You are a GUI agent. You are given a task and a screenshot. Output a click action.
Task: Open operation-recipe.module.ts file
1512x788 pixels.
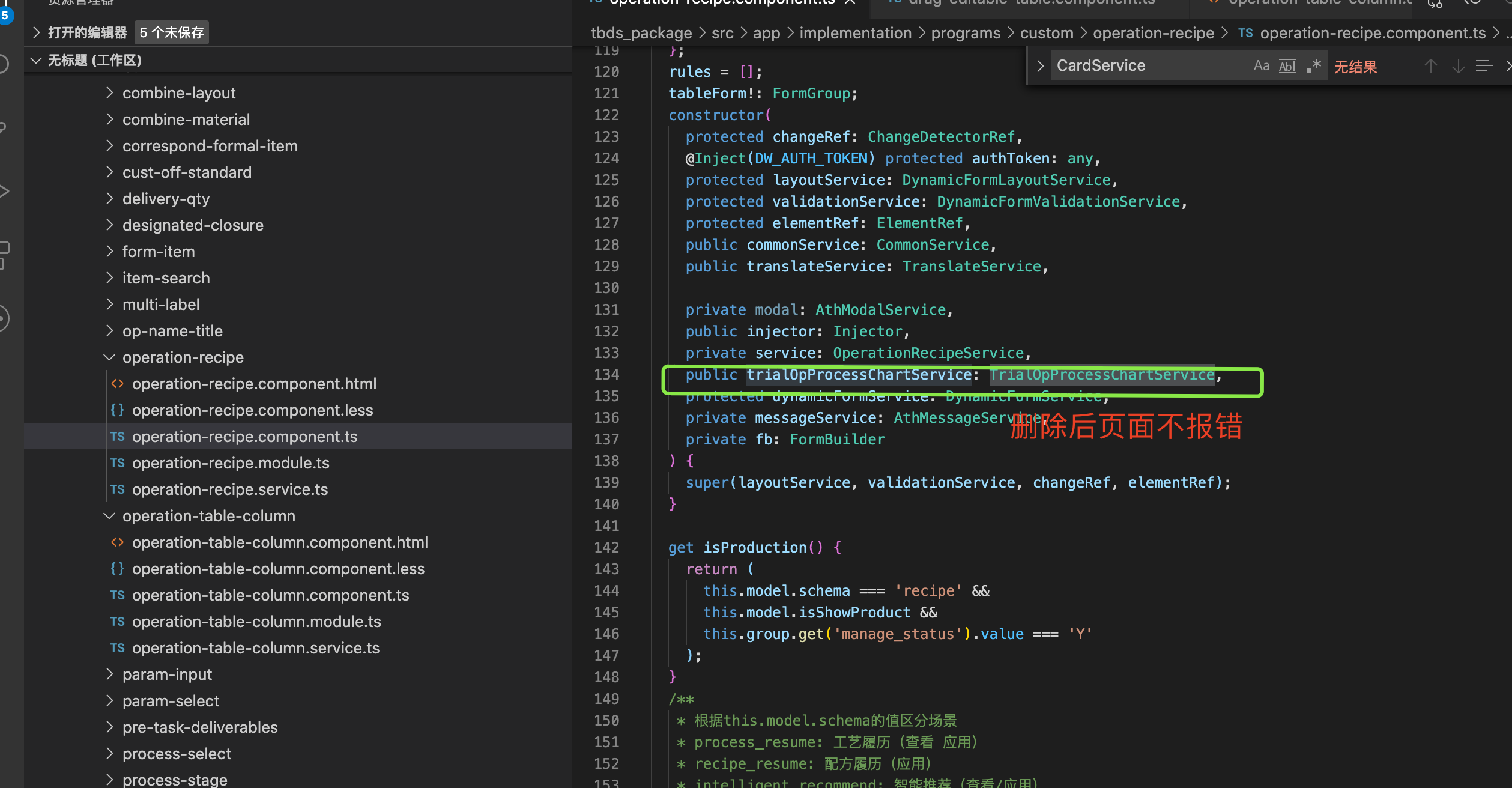[231, 463]
